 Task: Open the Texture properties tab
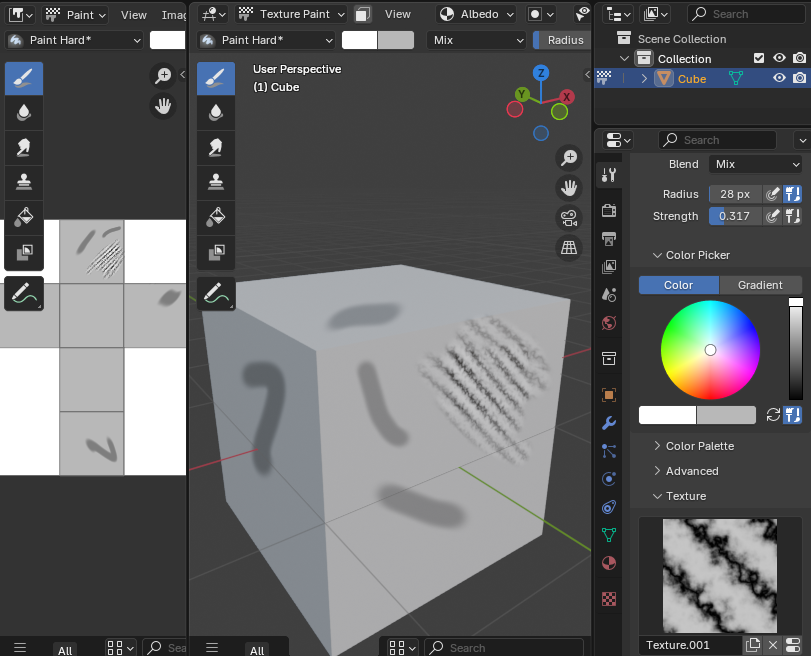(x=609, y=599)
